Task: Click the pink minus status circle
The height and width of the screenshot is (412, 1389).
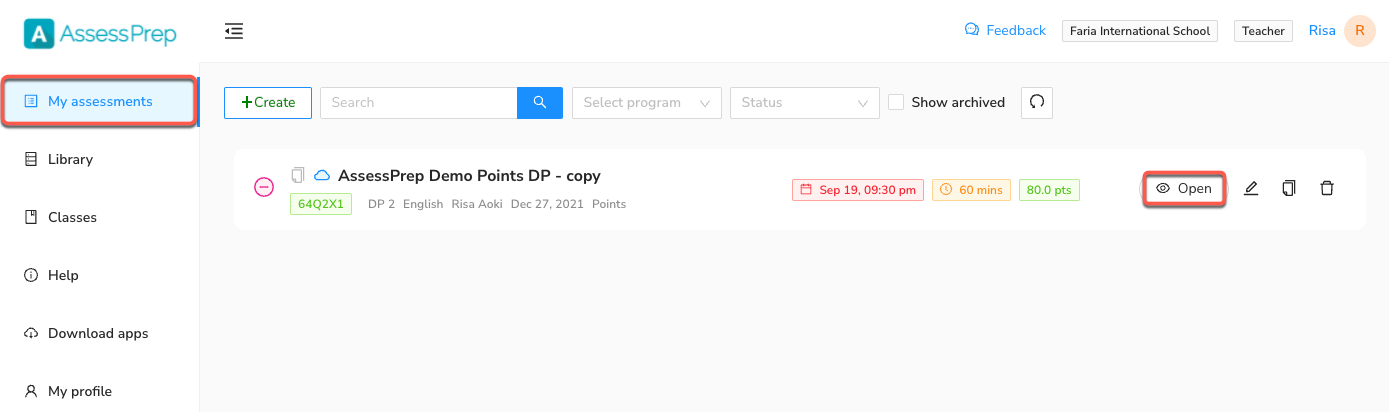Action: [264, 187]
